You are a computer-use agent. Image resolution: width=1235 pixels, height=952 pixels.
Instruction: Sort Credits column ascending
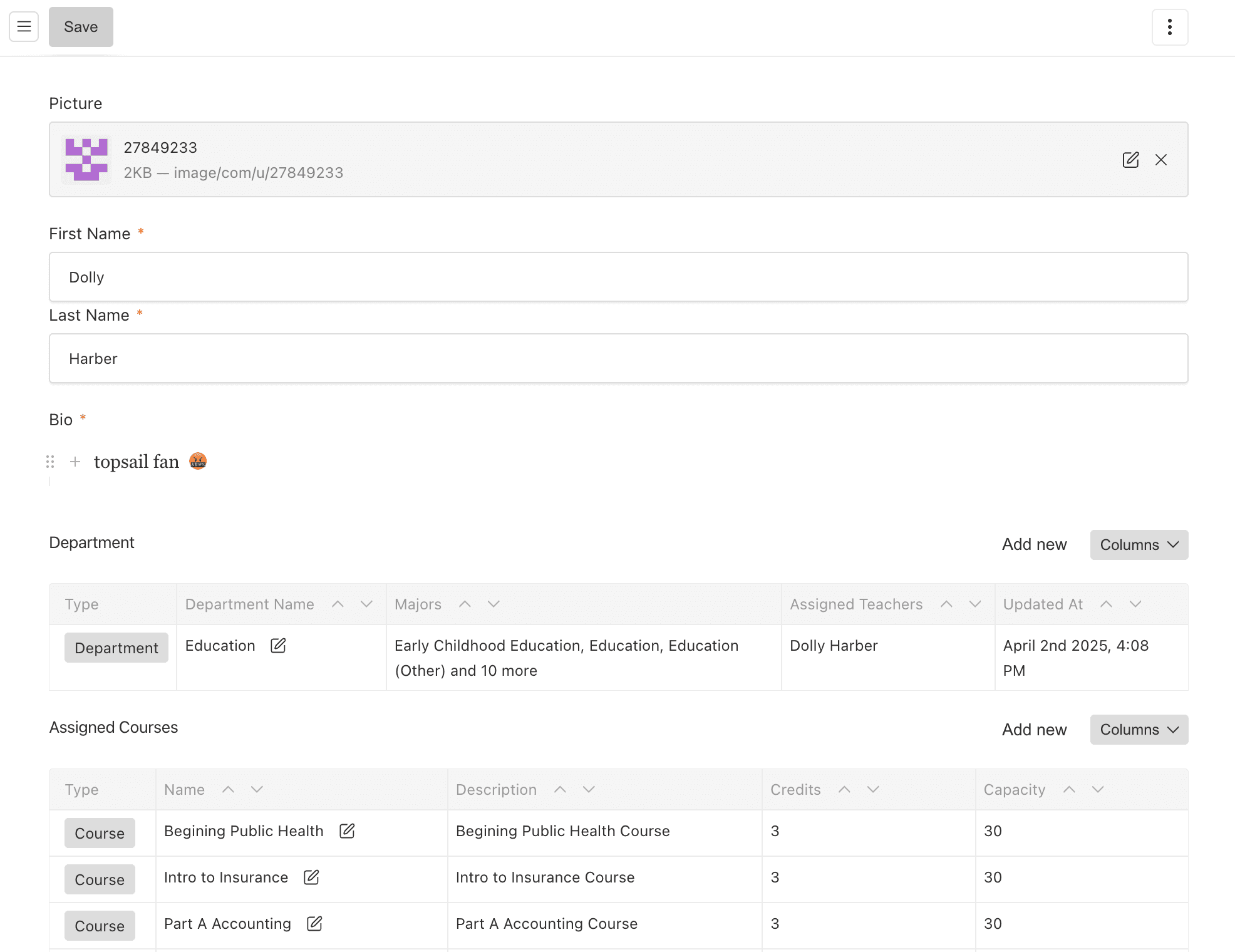844,790
